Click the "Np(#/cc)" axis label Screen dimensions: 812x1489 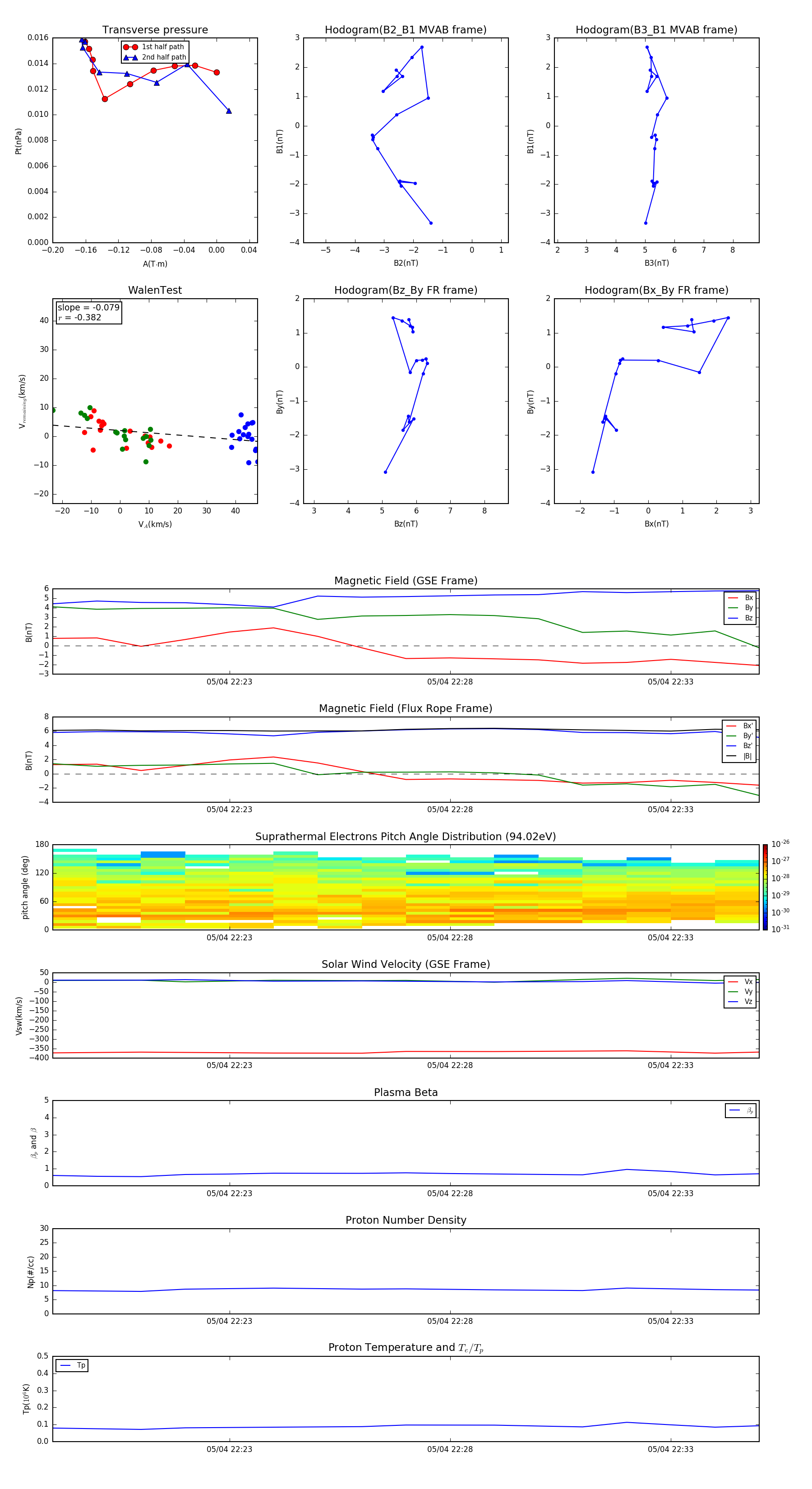(31, 1272)
